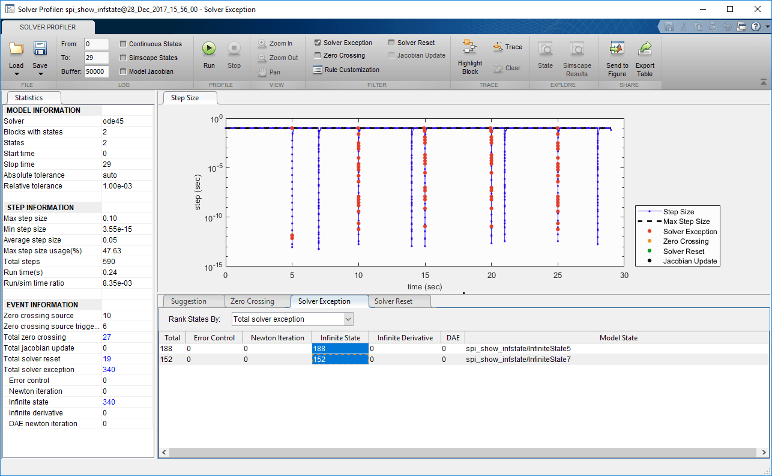Open the Rank States By dropdown
This screenshot has height=476, width=772.
point(292,319)
